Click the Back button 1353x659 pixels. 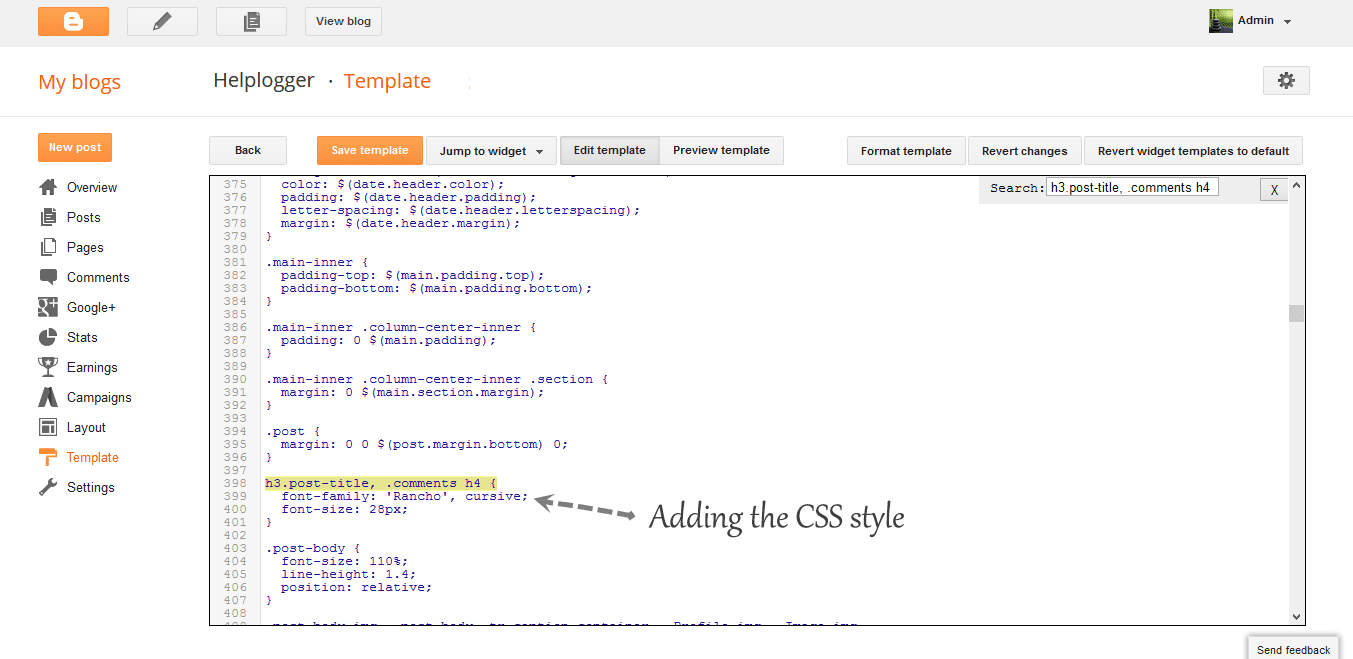click(248, 150)
